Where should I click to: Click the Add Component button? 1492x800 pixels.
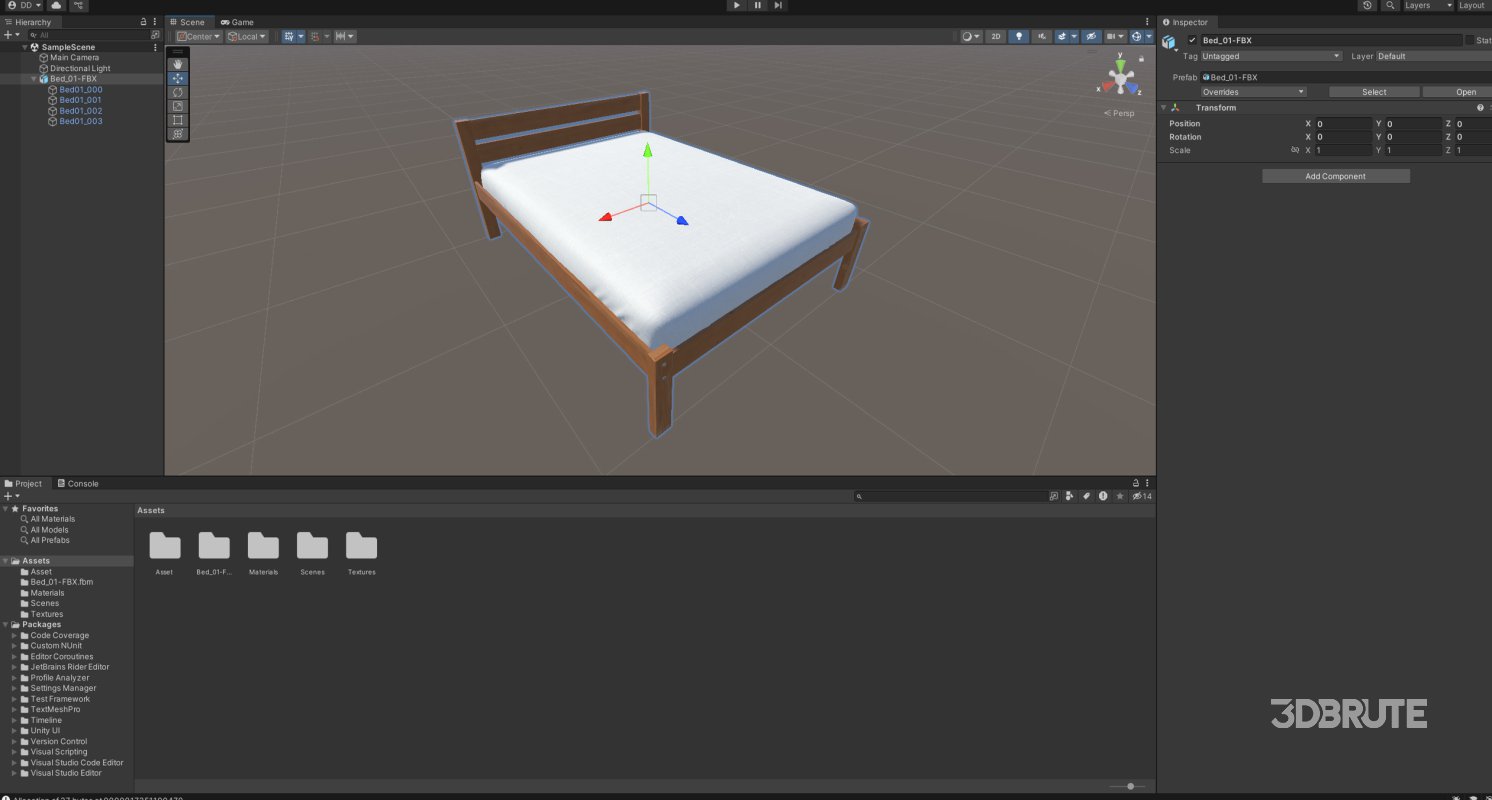[1335, 175]
